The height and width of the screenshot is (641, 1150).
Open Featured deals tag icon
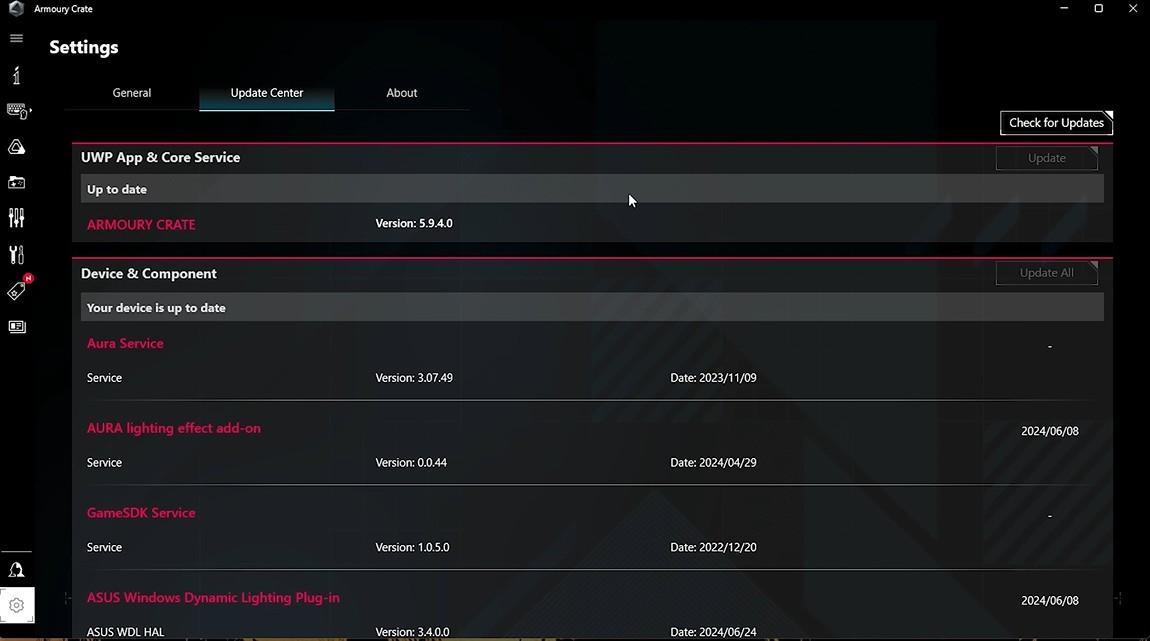pos(18,290)
